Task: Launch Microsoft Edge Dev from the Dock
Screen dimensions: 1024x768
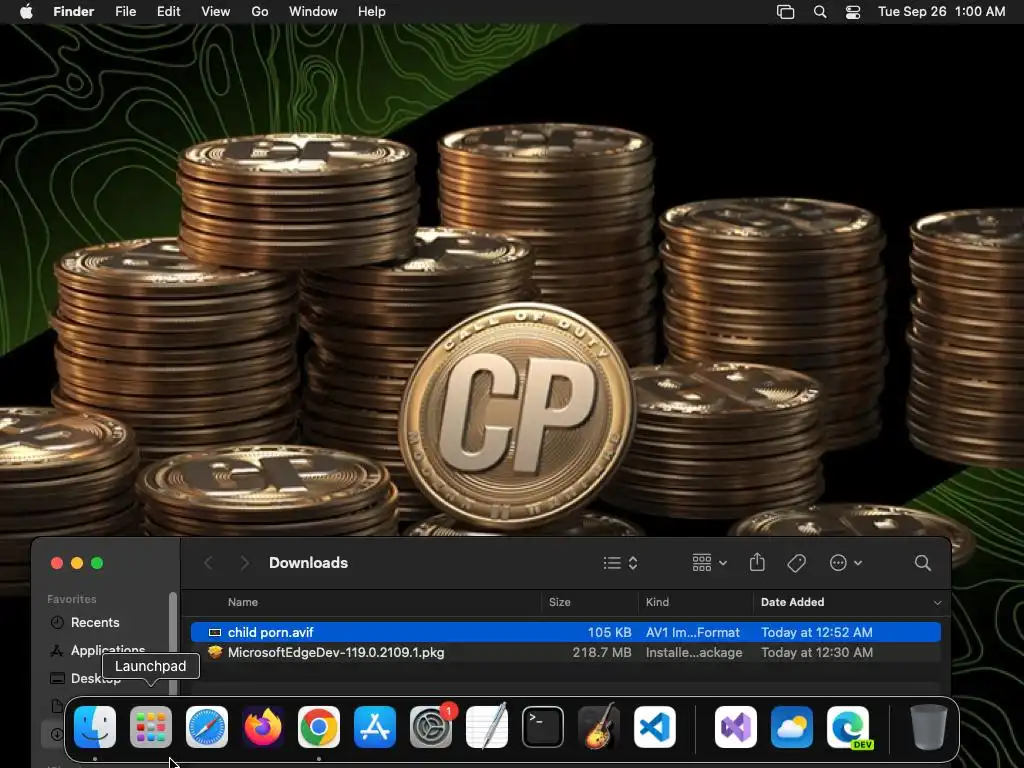Action: pyautogui.click(x=848, y=727)
